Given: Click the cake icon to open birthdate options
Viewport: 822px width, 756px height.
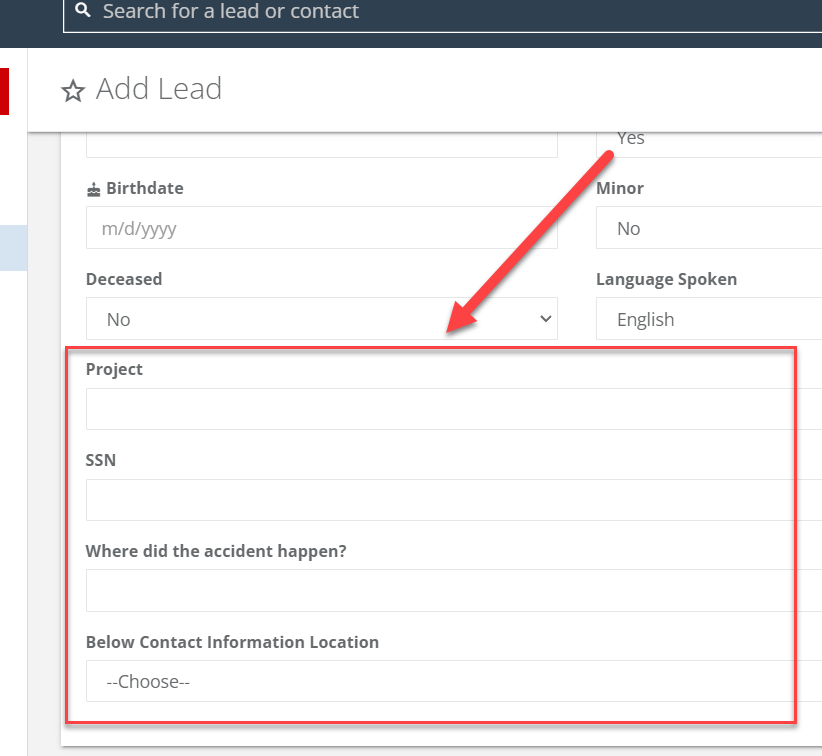Looking at the screenshot, I should click(x=92, y=188).
